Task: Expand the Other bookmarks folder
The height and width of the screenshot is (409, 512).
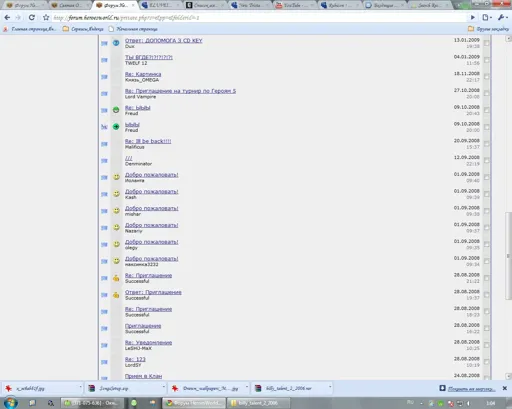Action: 488,29
